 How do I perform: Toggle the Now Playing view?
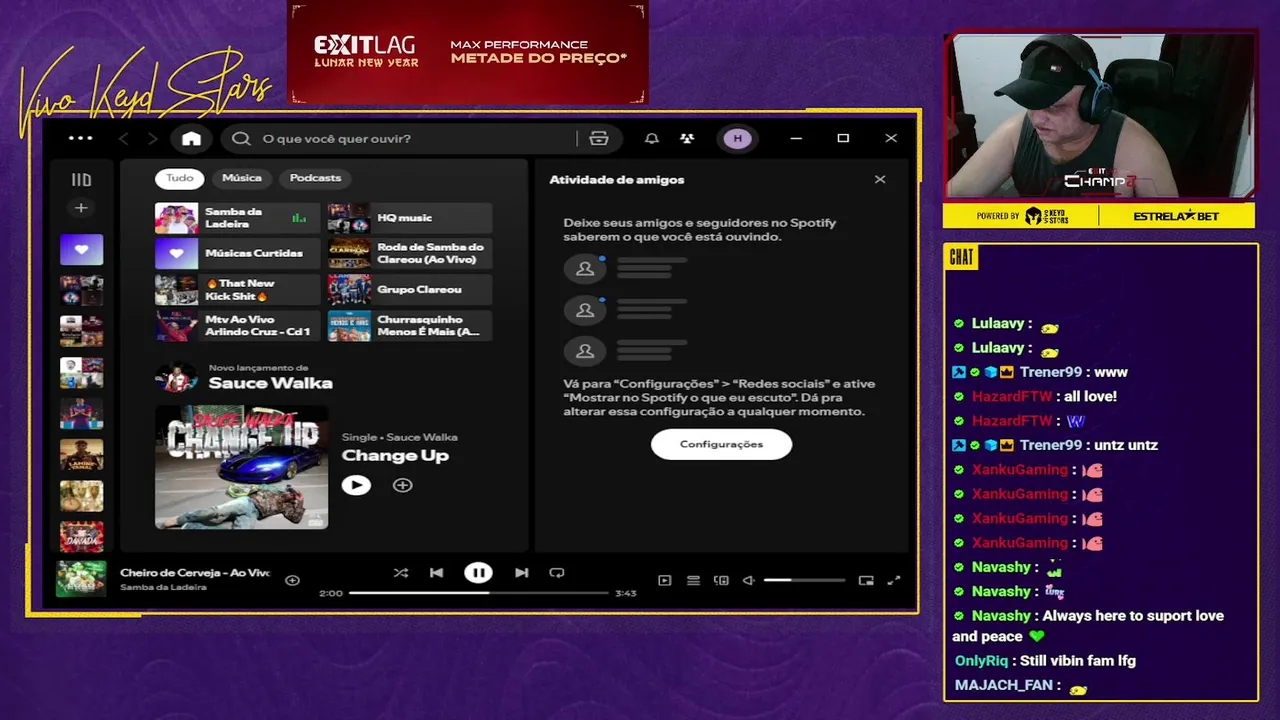coord(664,580)
